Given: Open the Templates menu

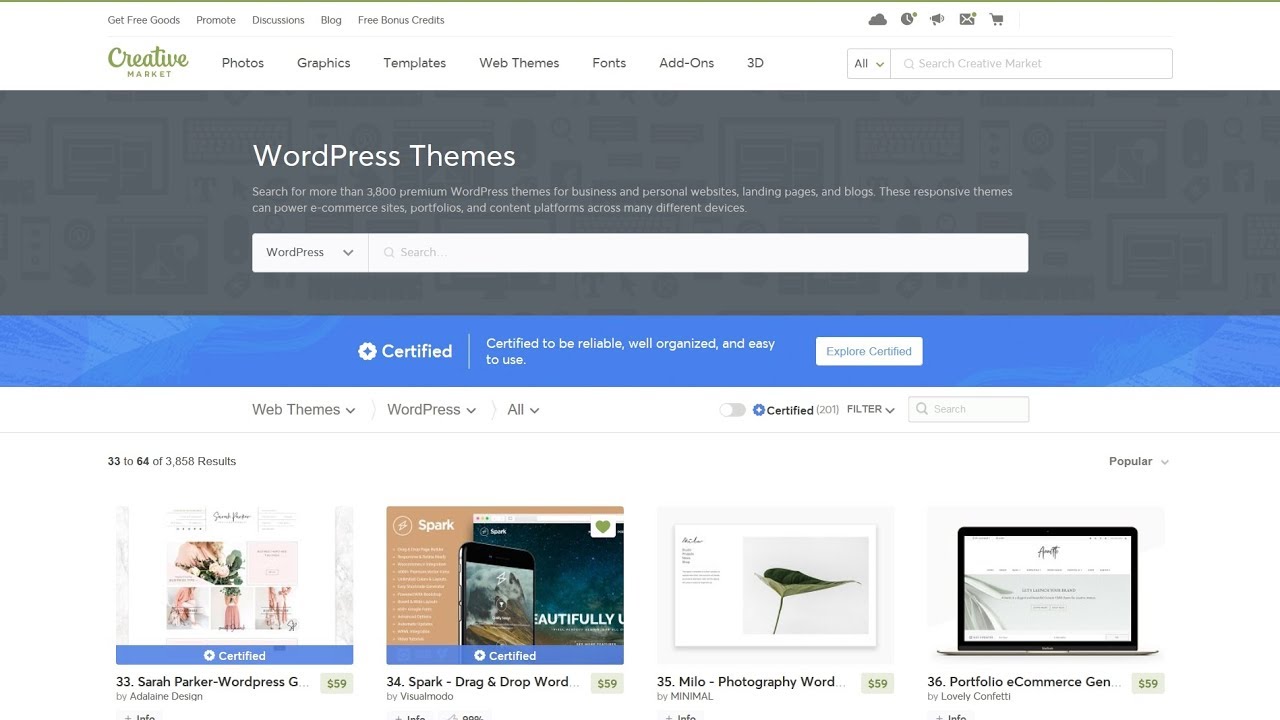Looking at the screenshot, I should (415, 63).
